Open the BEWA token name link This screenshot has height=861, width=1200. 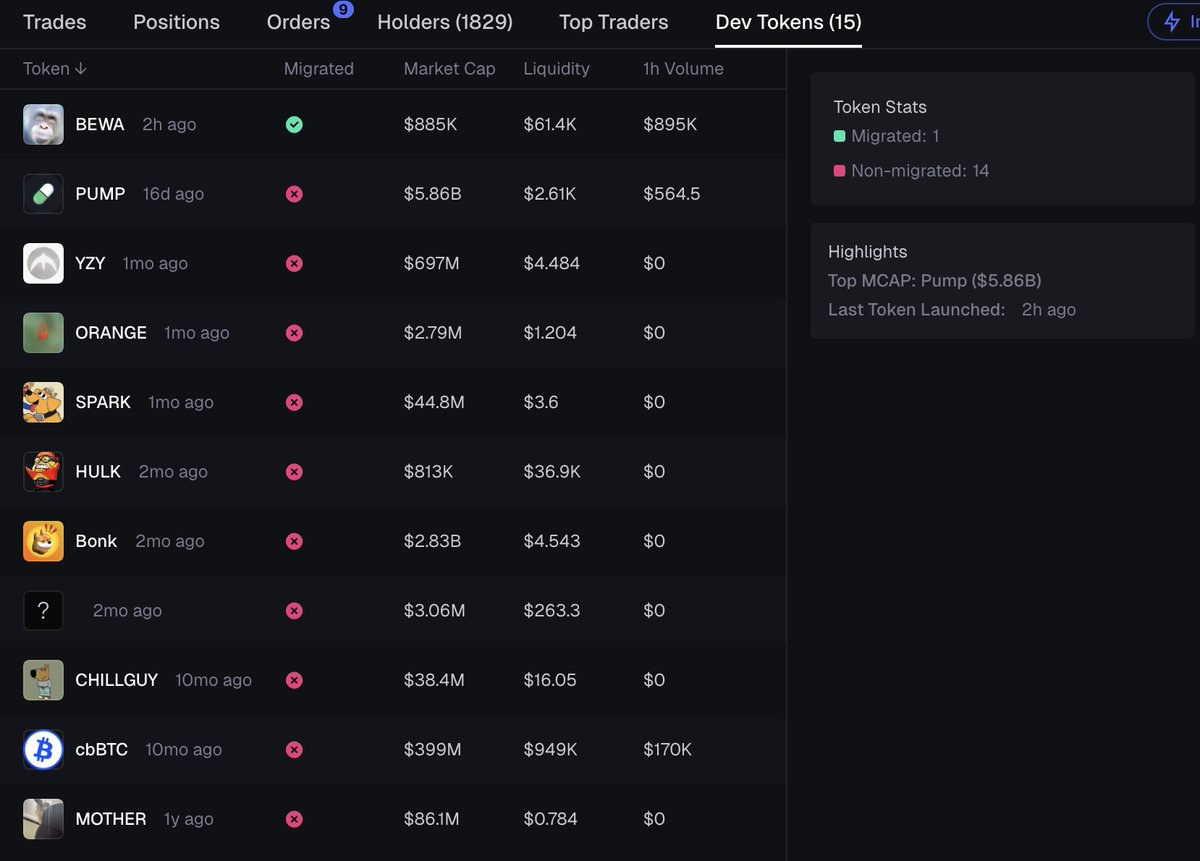point(100,125)
